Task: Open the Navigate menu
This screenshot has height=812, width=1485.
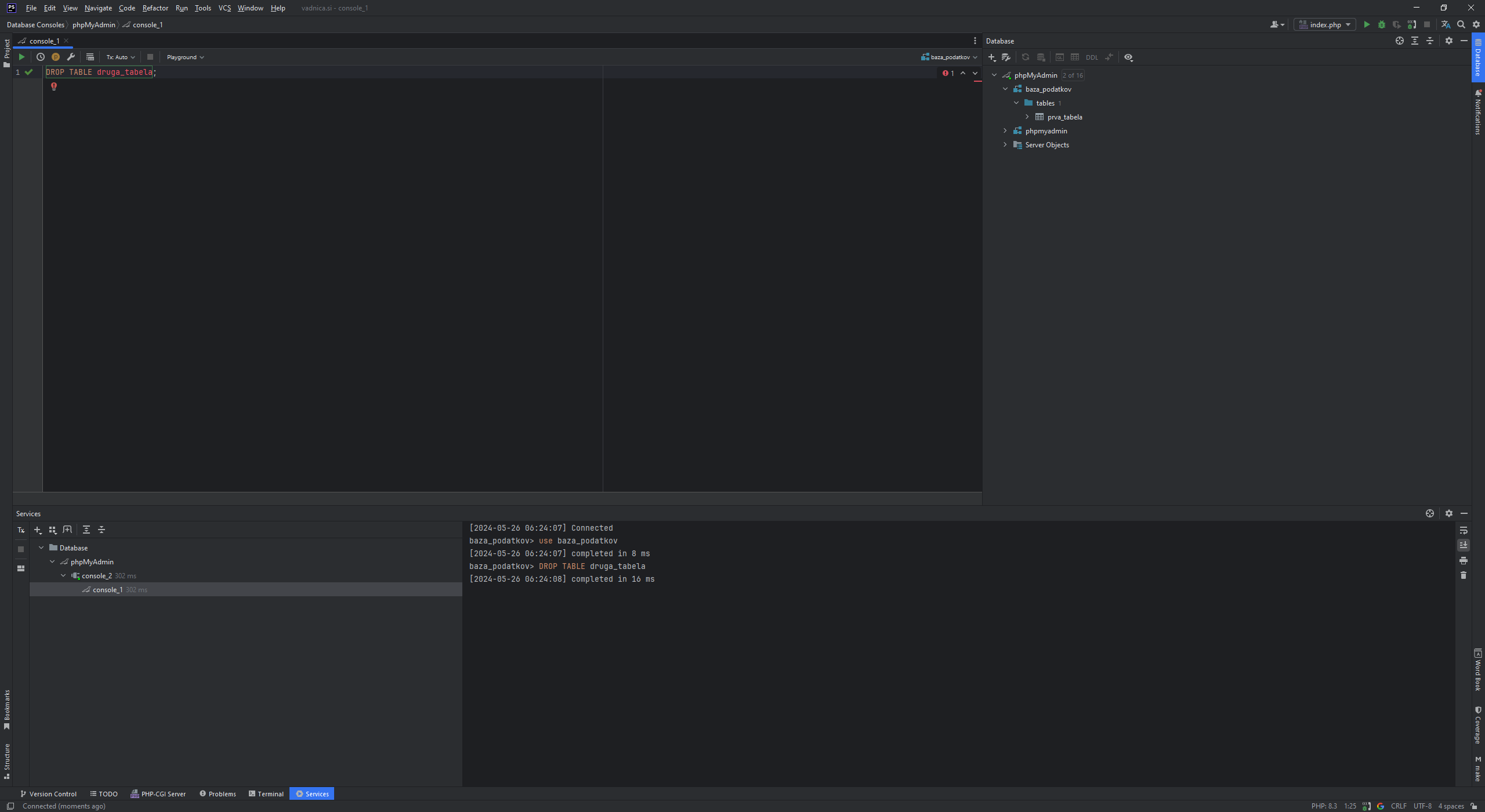Action: coord(98,8)
